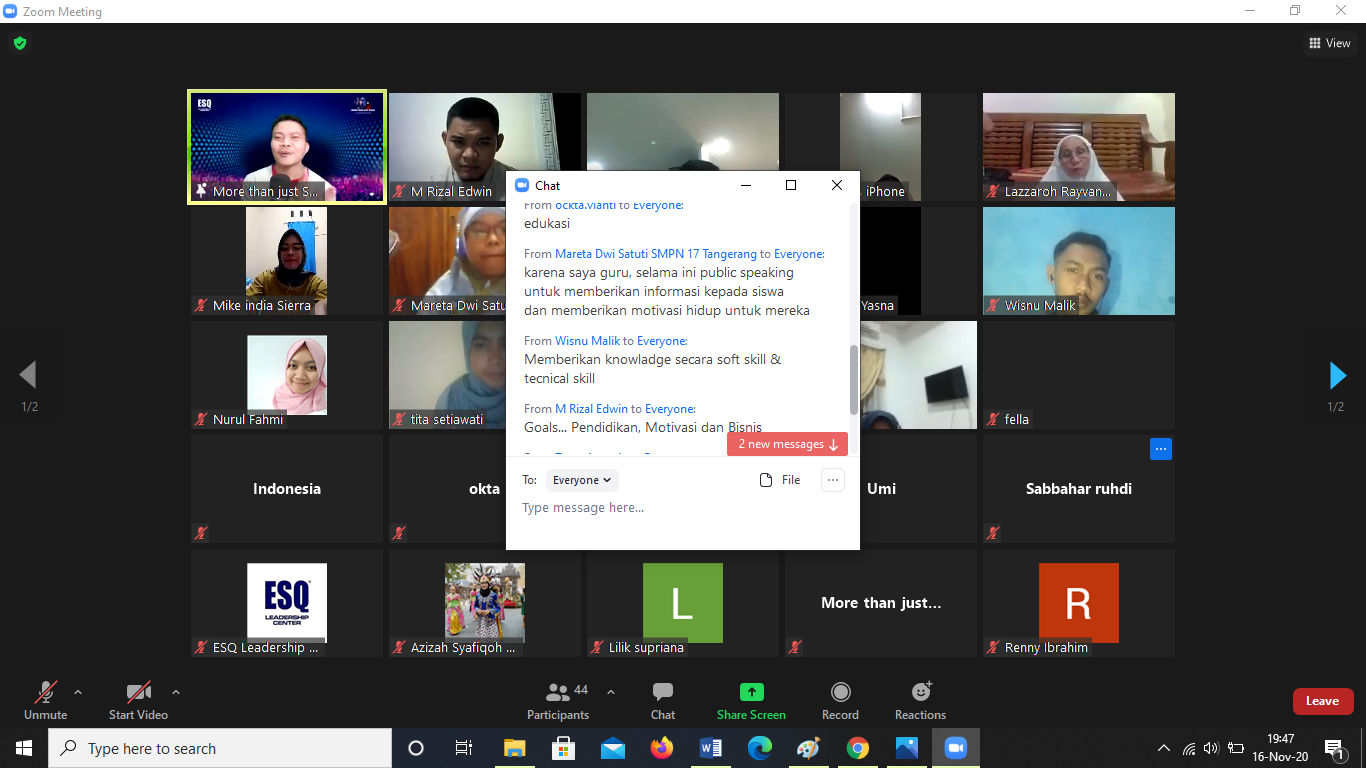Expand video options arrow beside Start Video
Image resolution: width=1366 pixels, height=768 pixels.
(176, 691)
